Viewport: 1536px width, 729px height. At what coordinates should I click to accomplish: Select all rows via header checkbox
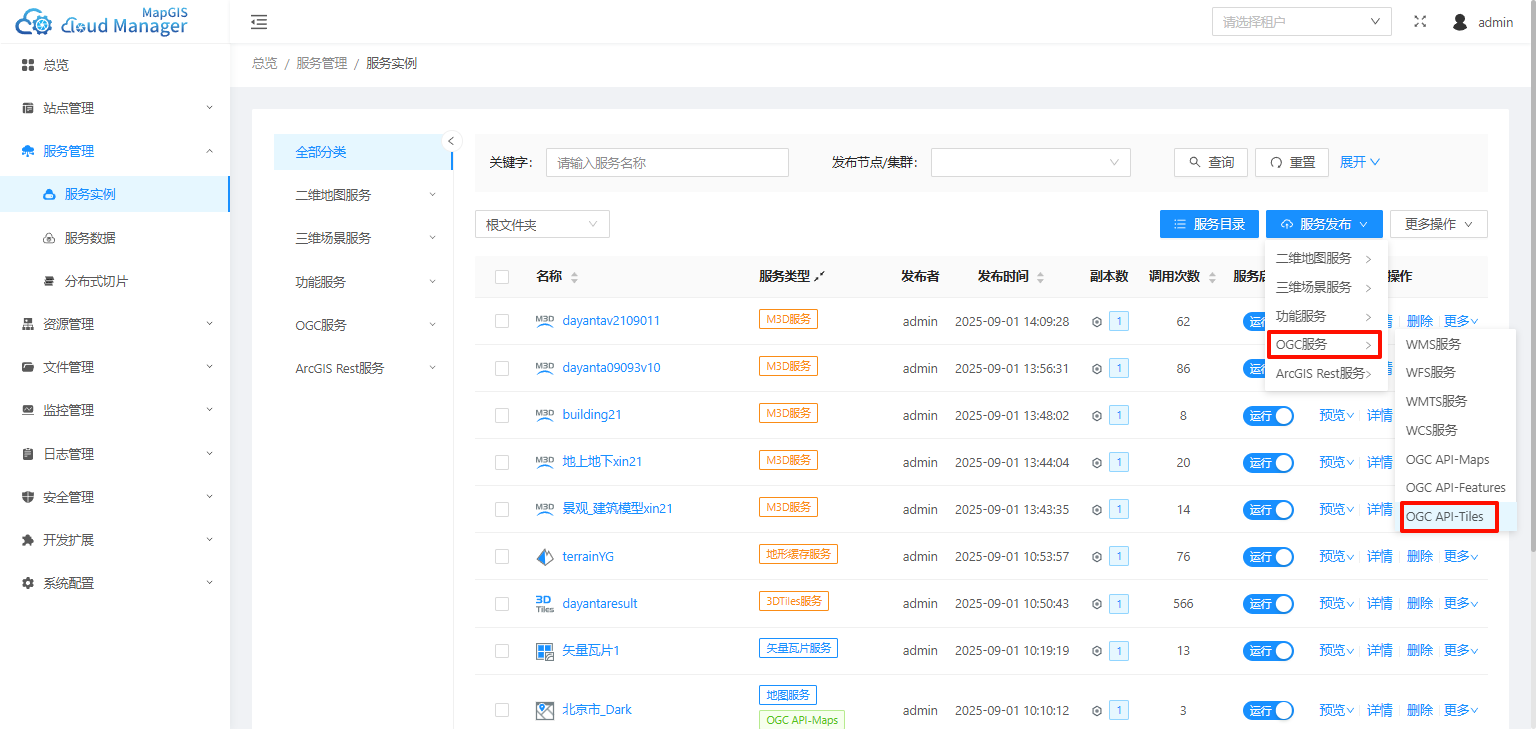coord(502,277)
